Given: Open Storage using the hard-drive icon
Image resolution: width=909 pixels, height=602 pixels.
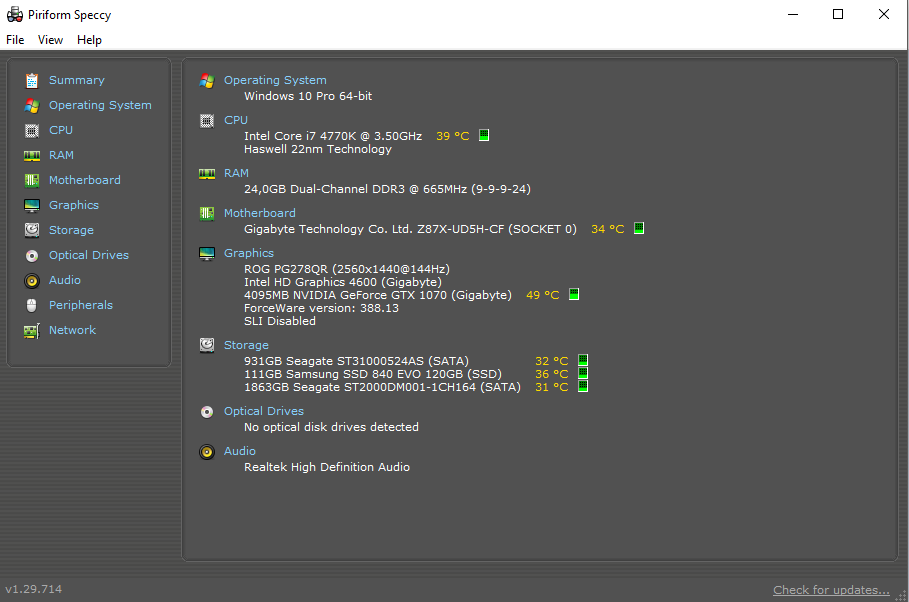Looking at the screenshot, I should 33,229.
